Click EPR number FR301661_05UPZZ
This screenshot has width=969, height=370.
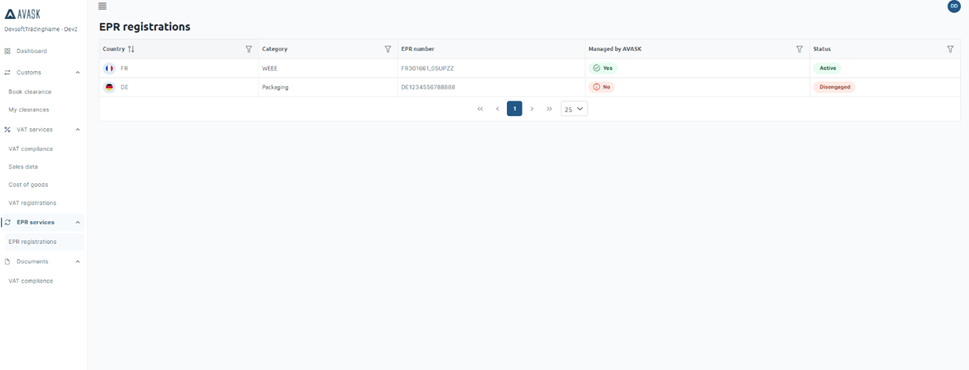point(427,68)
